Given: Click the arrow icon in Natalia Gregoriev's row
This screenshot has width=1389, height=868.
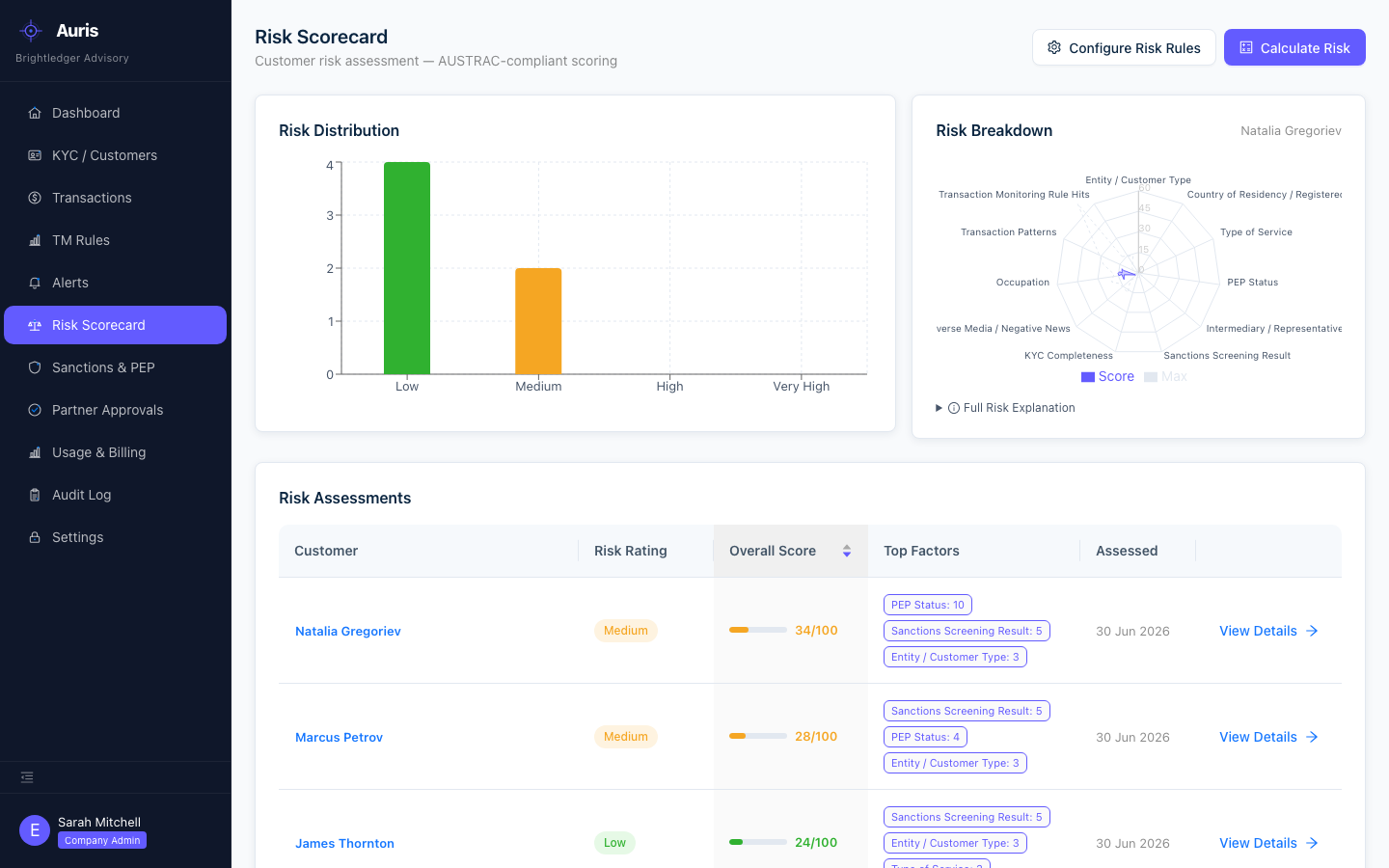Looking at the screenshot, I should (x=1312, y=631).
